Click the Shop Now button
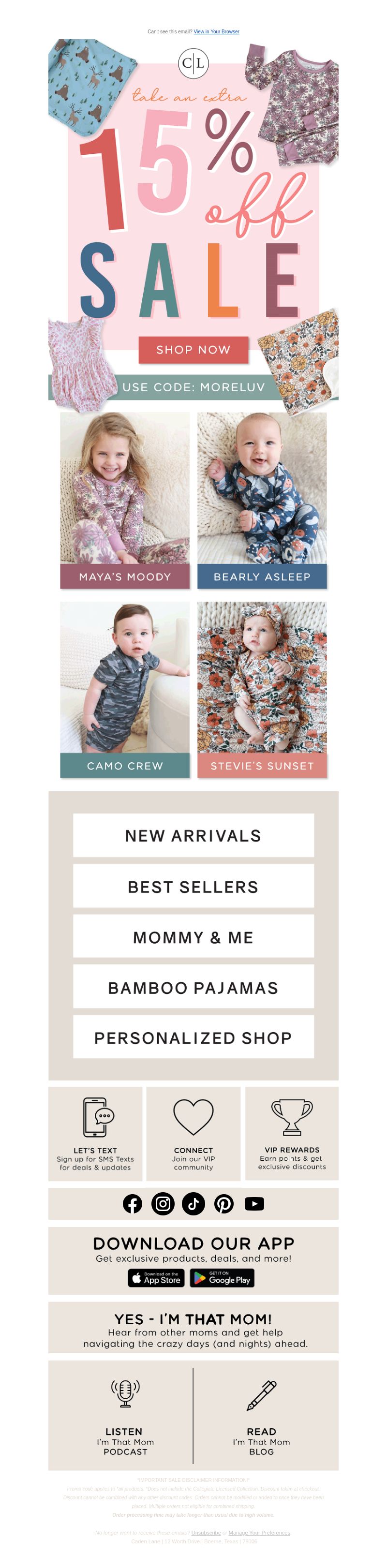 193,350
